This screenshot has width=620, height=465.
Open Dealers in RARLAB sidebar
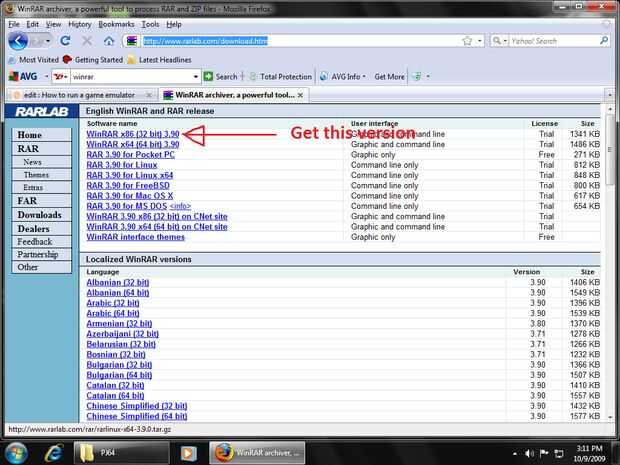click(42, 229)
